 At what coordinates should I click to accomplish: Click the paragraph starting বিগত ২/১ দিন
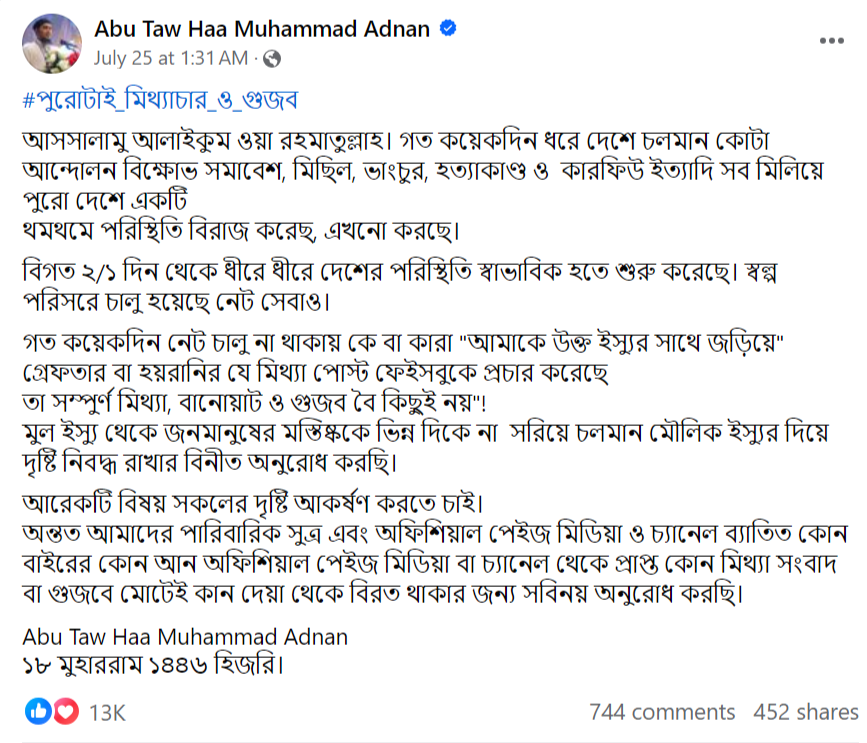(x=400, y=286)
